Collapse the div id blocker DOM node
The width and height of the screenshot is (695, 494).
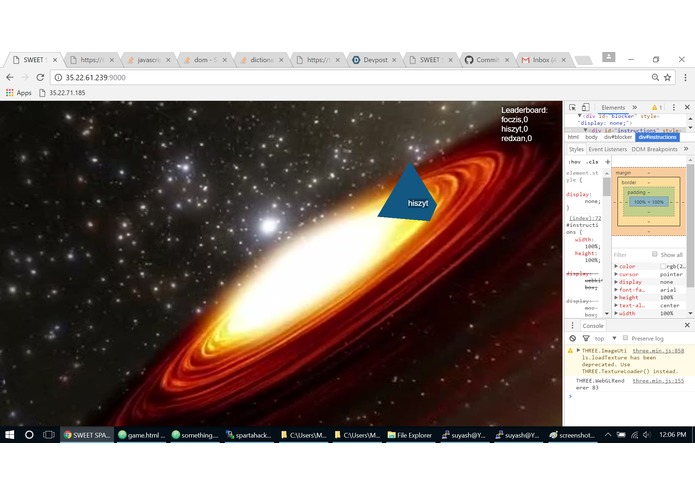[579, 116]
